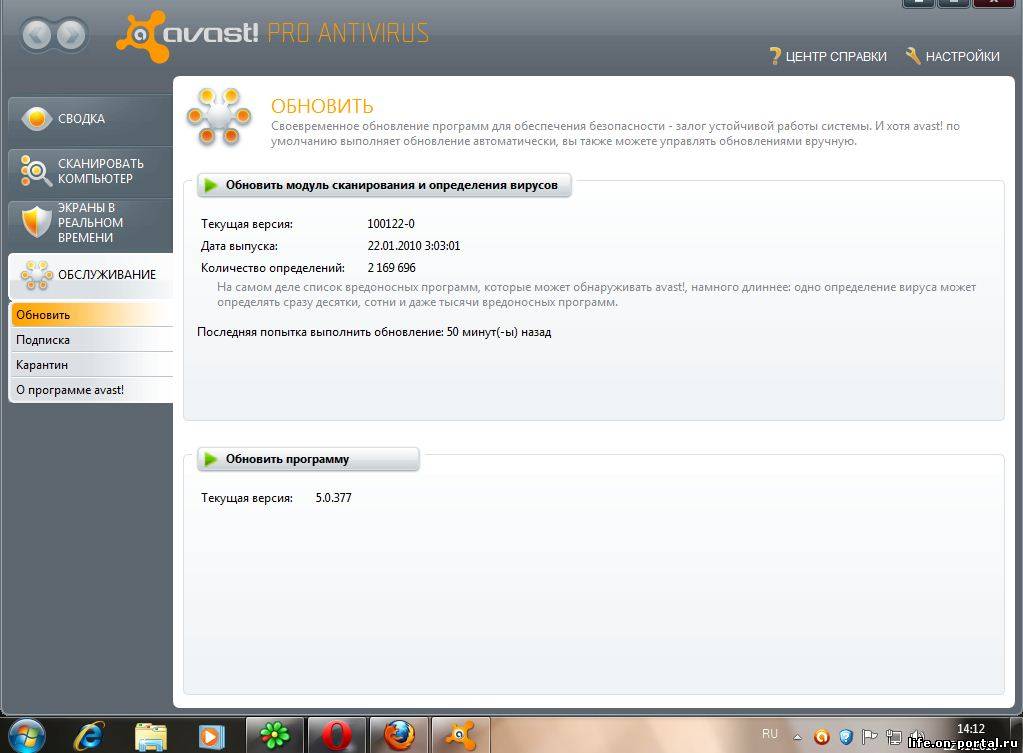
Task: Open ЦЕНТР СПРАВКИ help center
Action: tap(828, 57)
